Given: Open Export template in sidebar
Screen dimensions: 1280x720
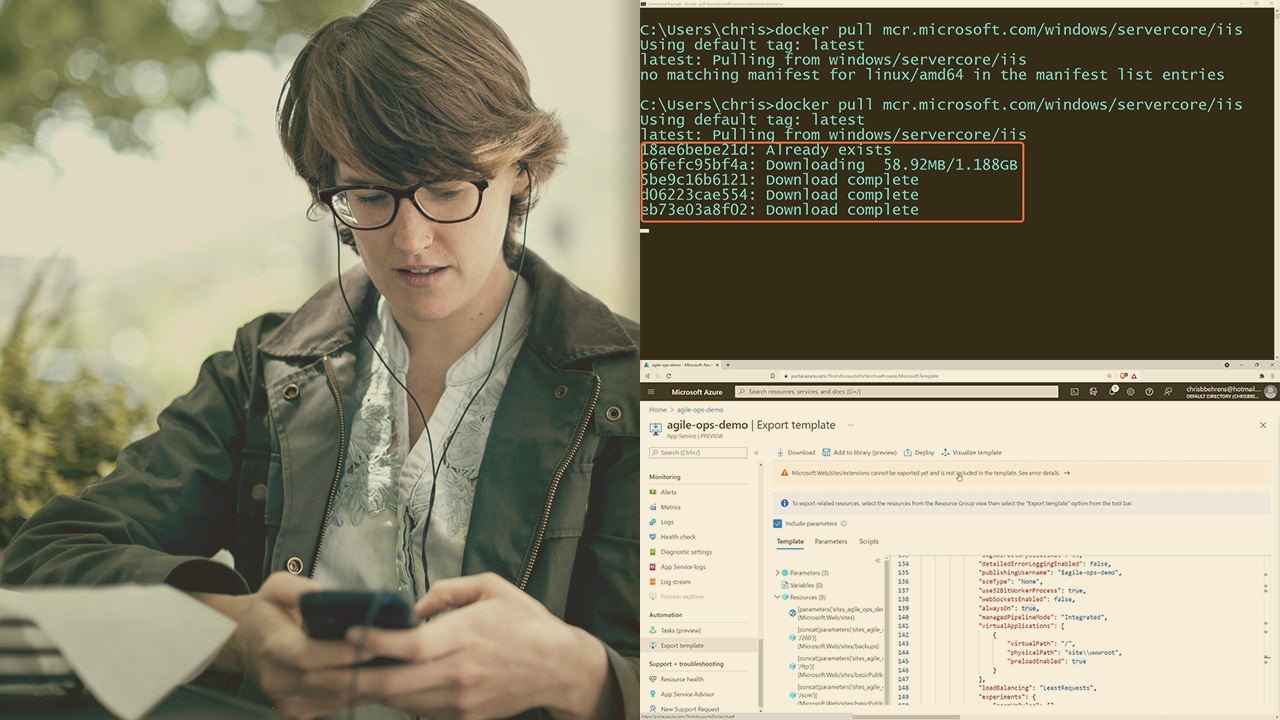Looking at the screenshot, I should (x=681, y=646).
